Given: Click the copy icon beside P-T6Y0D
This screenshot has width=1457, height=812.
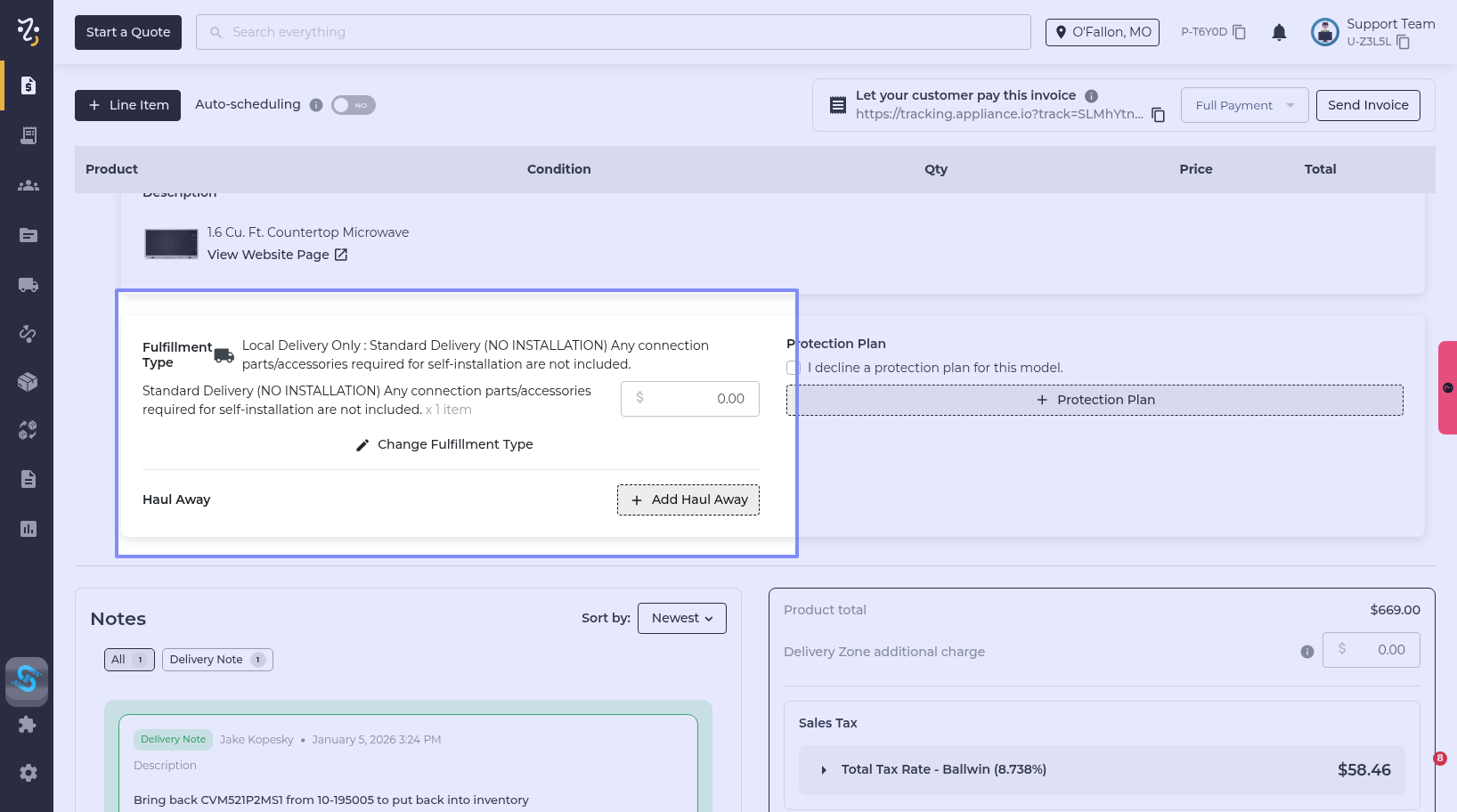Looking at the screenshot, I should (1239, 32).
